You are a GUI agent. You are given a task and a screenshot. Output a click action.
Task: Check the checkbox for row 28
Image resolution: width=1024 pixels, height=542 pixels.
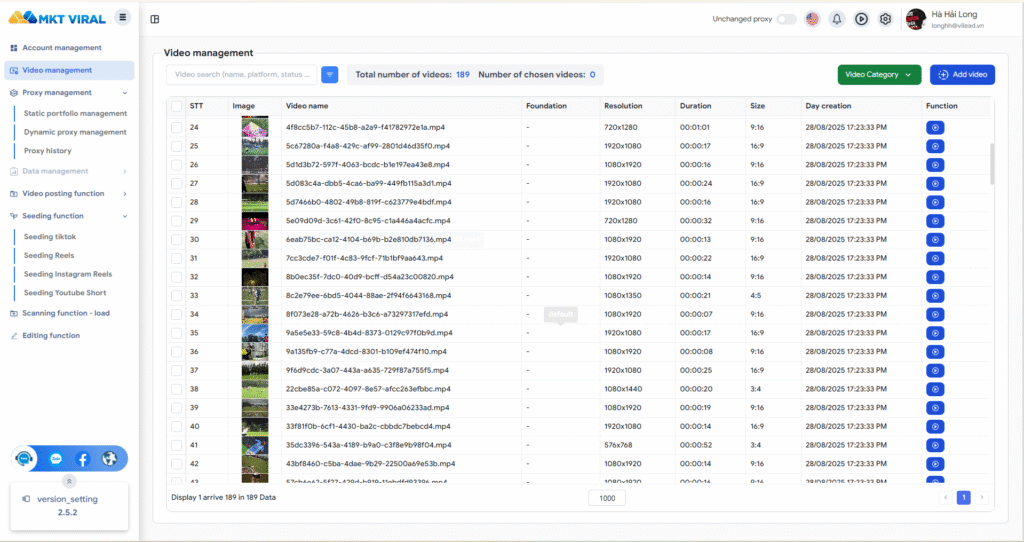point(176,202)
